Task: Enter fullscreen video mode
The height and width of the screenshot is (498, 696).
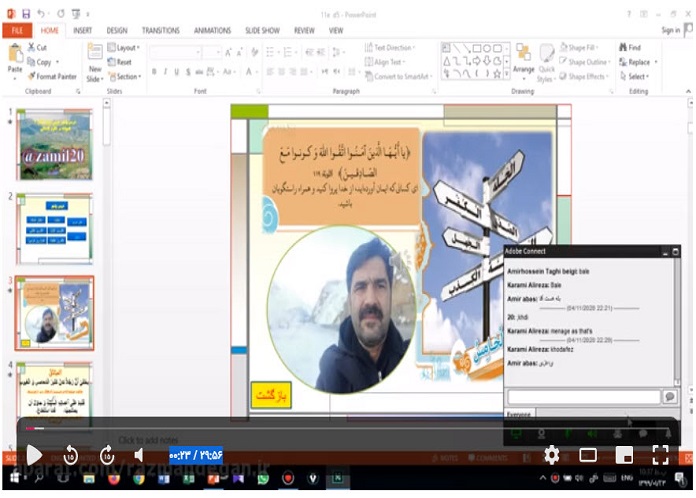Action: point(660,455)
